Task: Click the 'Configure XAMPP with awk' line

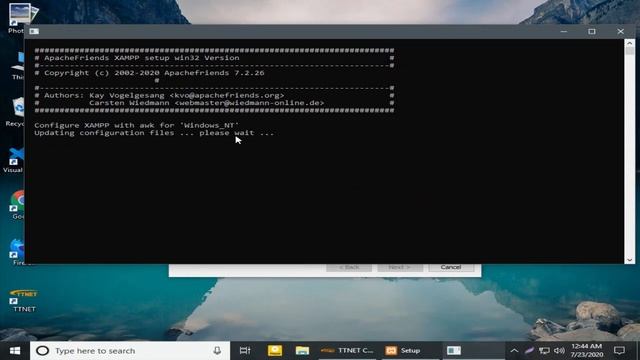Action: tap(136, 125)
